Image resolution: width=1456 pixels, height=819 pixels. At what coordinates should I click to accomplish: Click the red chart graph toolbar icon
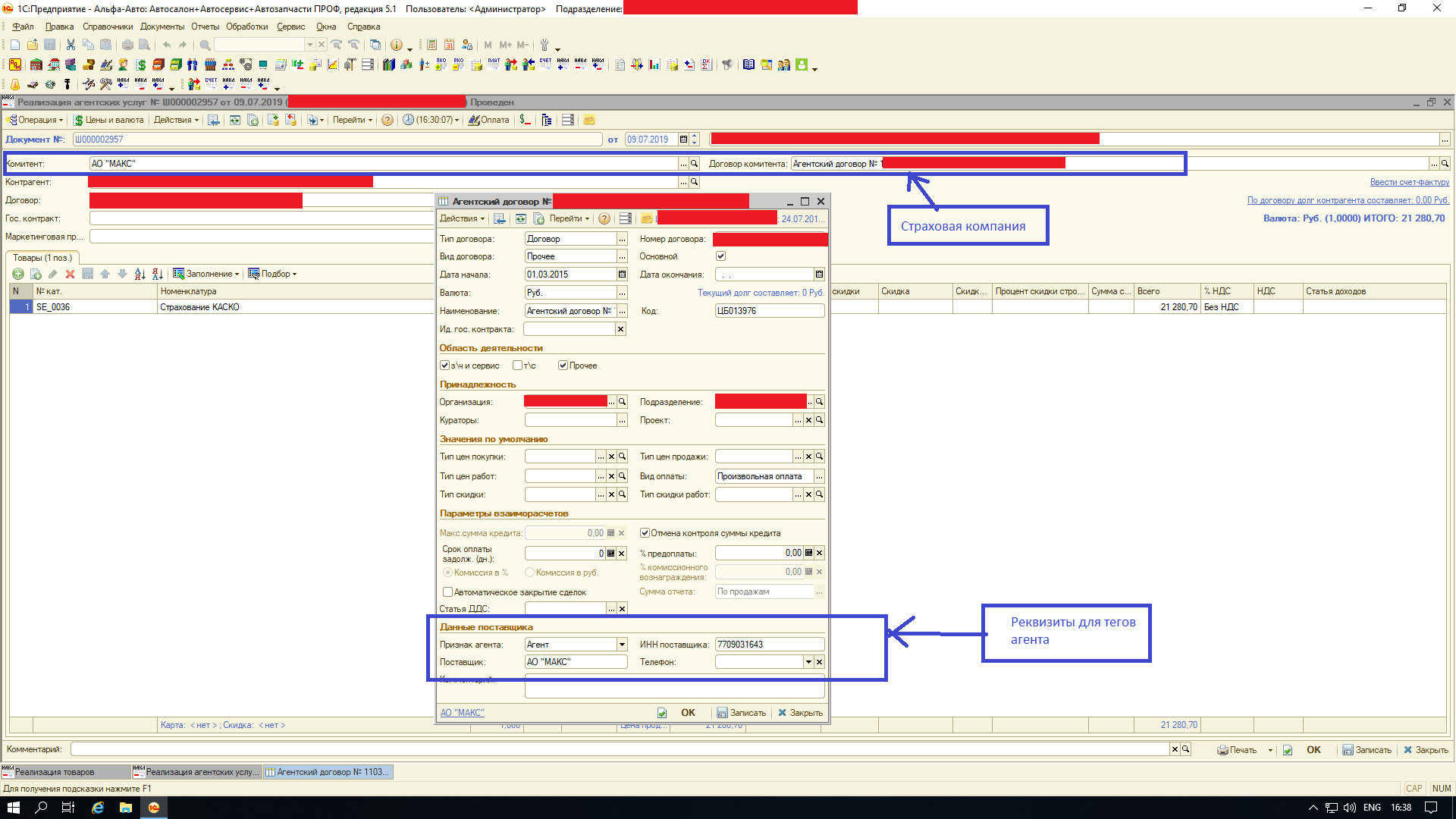(x=332, y=64)
